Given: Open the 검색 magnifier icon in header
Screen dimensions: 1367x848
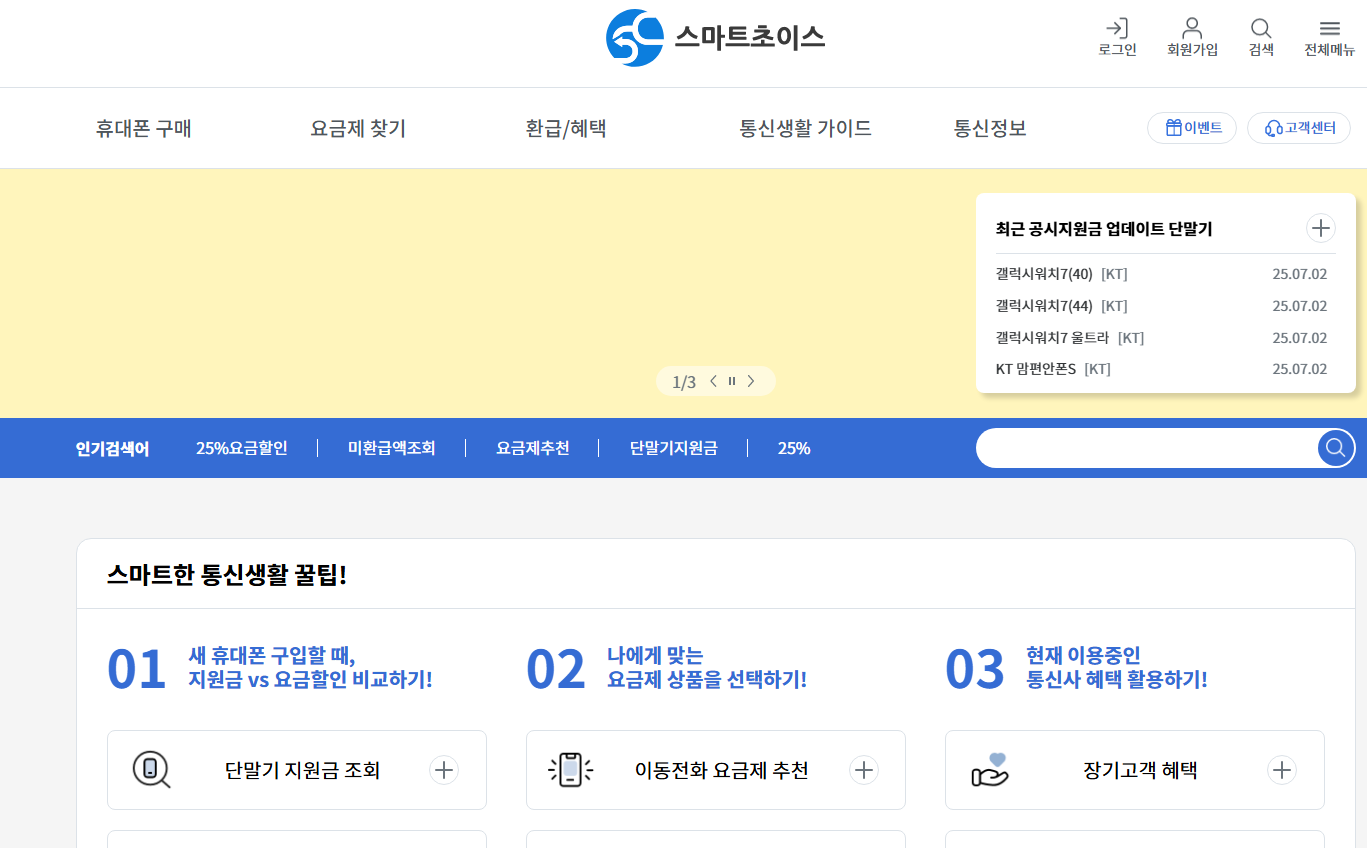Looking at the screenshot, I should click(1261, 38).
